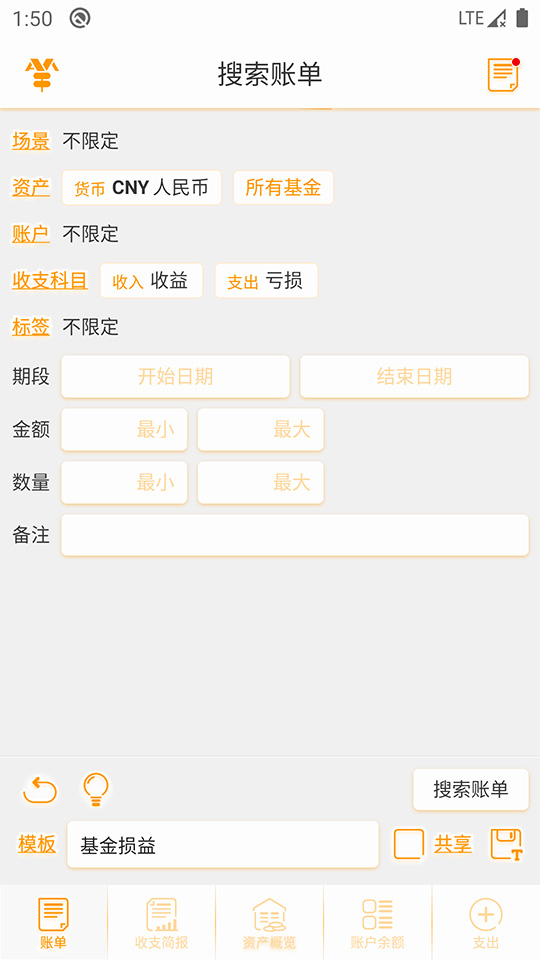Click the save template disk icon
The width and height of the screenshot is (540, 960).
506,845
